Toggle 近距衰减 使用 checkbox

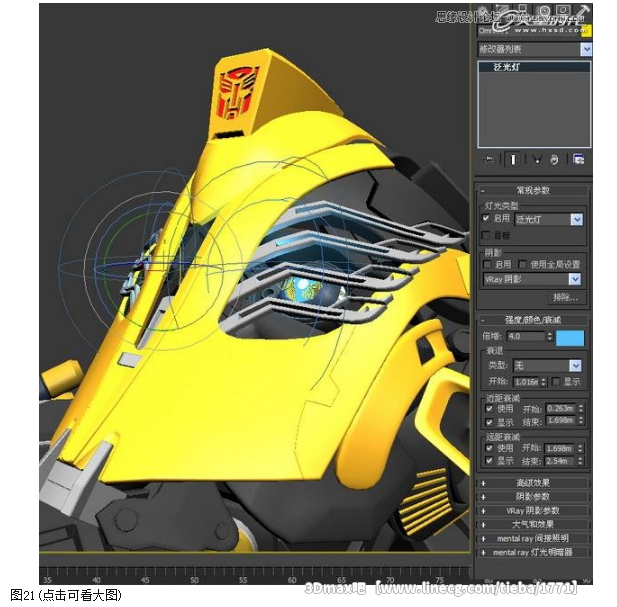[489, 408]
